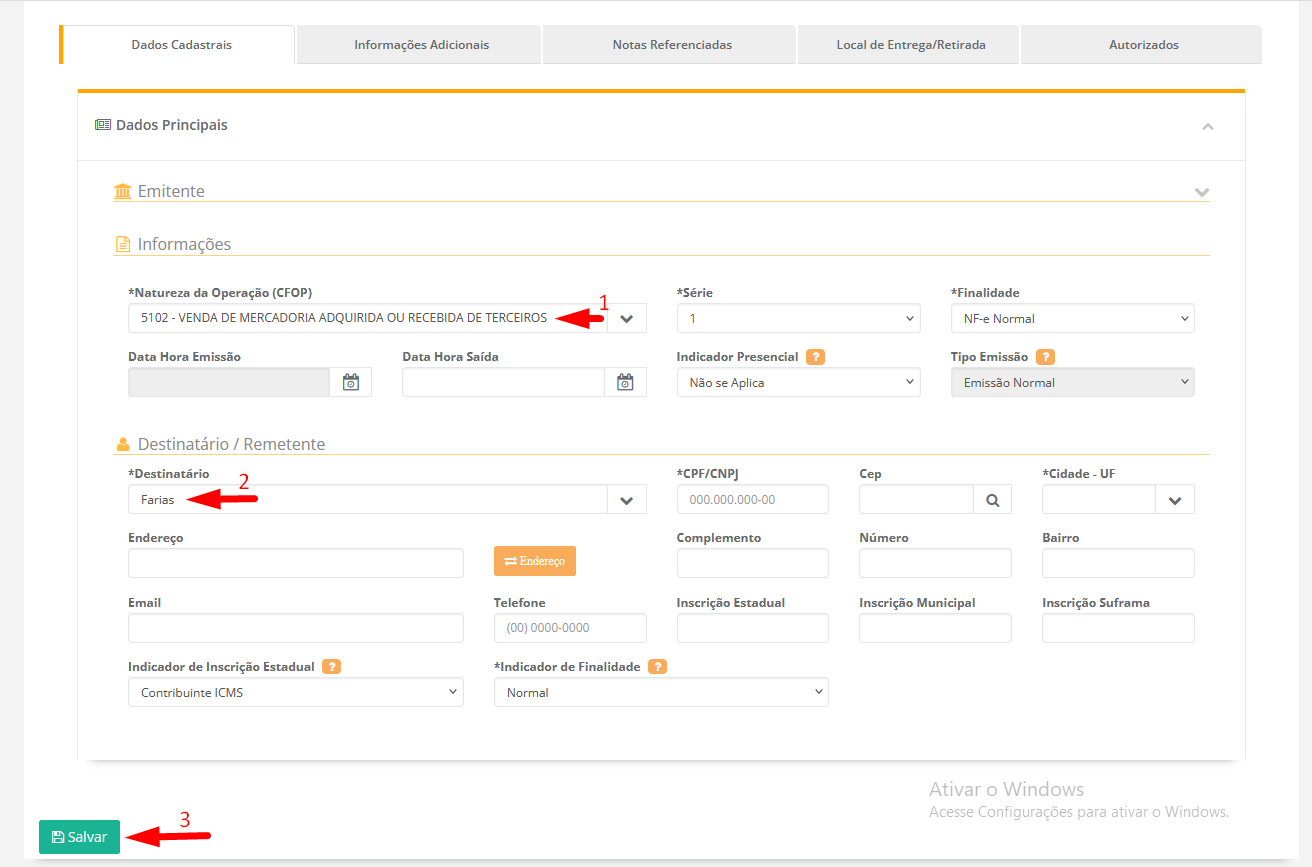Open Local de Entrega/Retirada tab
Viewport: 1312px width, 867px height.
tap(910, 45)
